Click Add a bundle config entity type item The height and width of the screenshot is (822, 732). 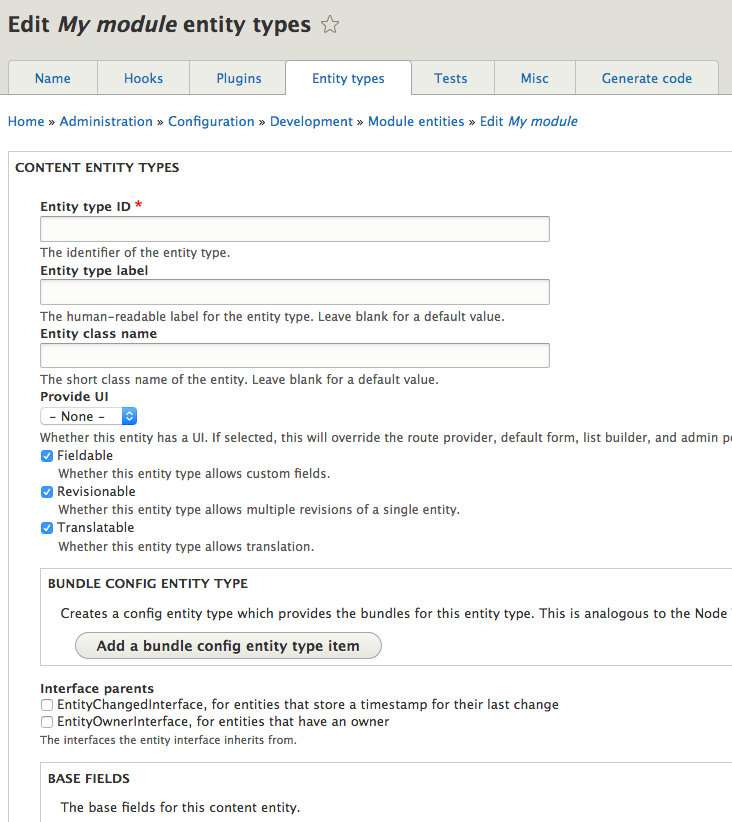coord(228,646)
